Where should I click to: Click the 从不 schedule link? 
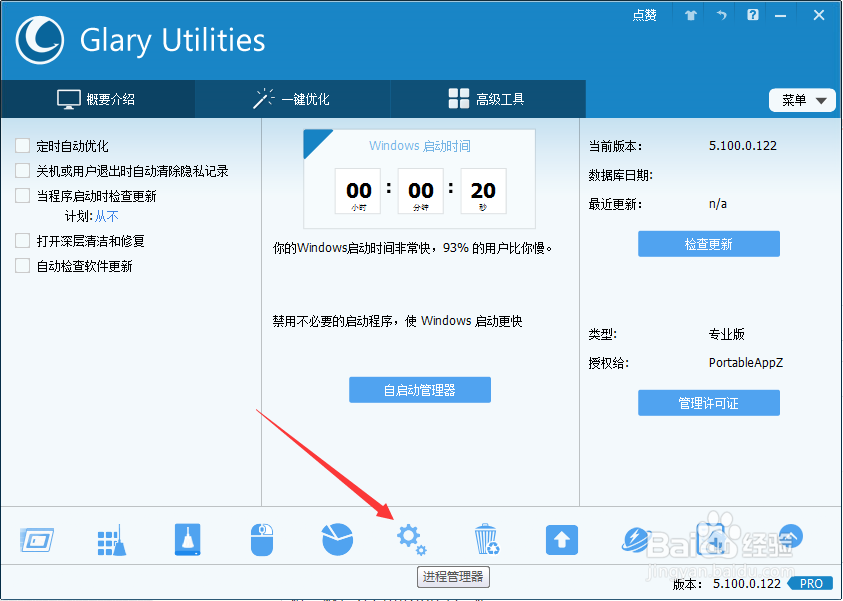106,217
